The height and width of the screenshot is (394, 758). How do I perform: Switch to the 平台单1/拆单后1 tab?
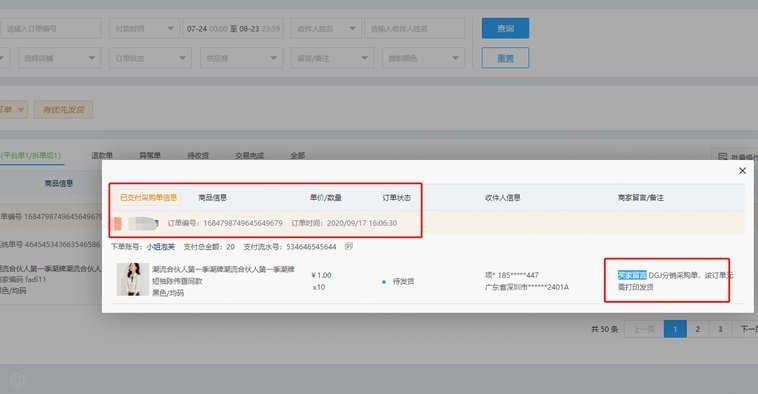[x=31, y=155]
